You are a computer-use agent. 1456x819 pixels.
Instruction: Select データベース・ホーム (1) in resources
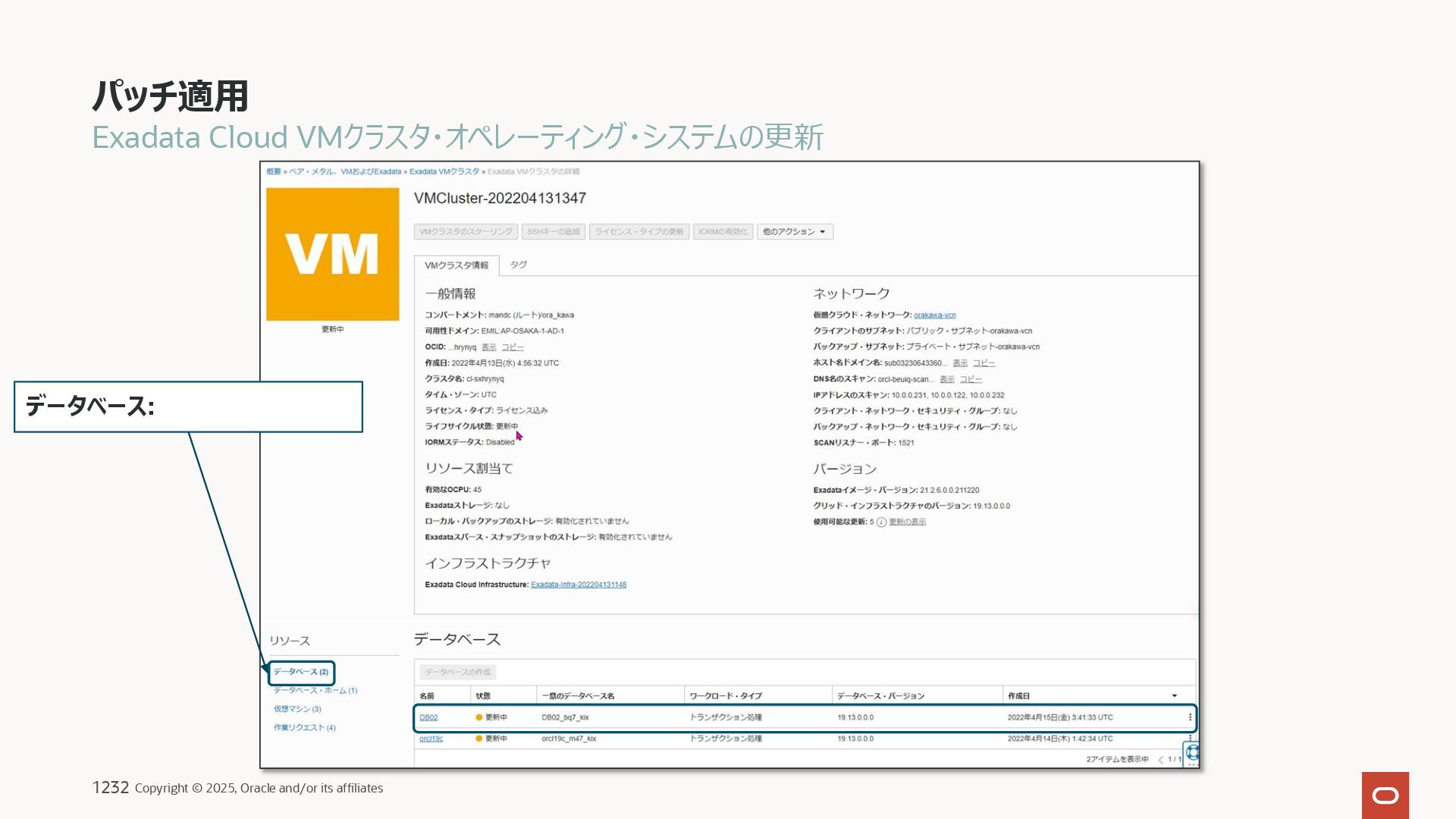click(x=315, y=691)
